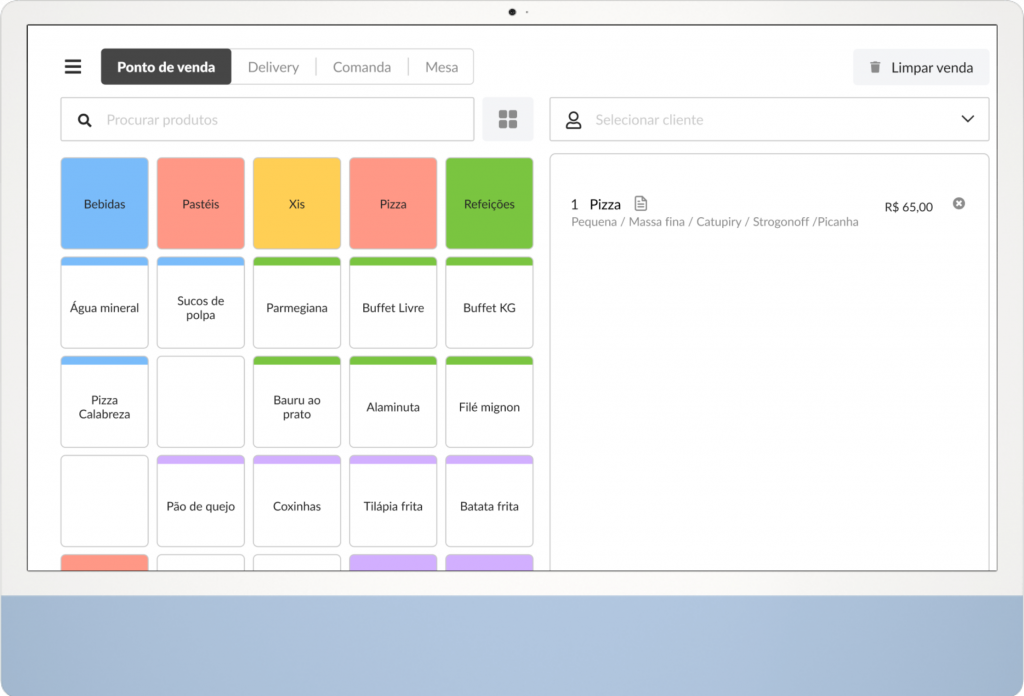Open the hamburger menu
The width and height of the screenshot is (1024, 696).
tap(73, 67)
